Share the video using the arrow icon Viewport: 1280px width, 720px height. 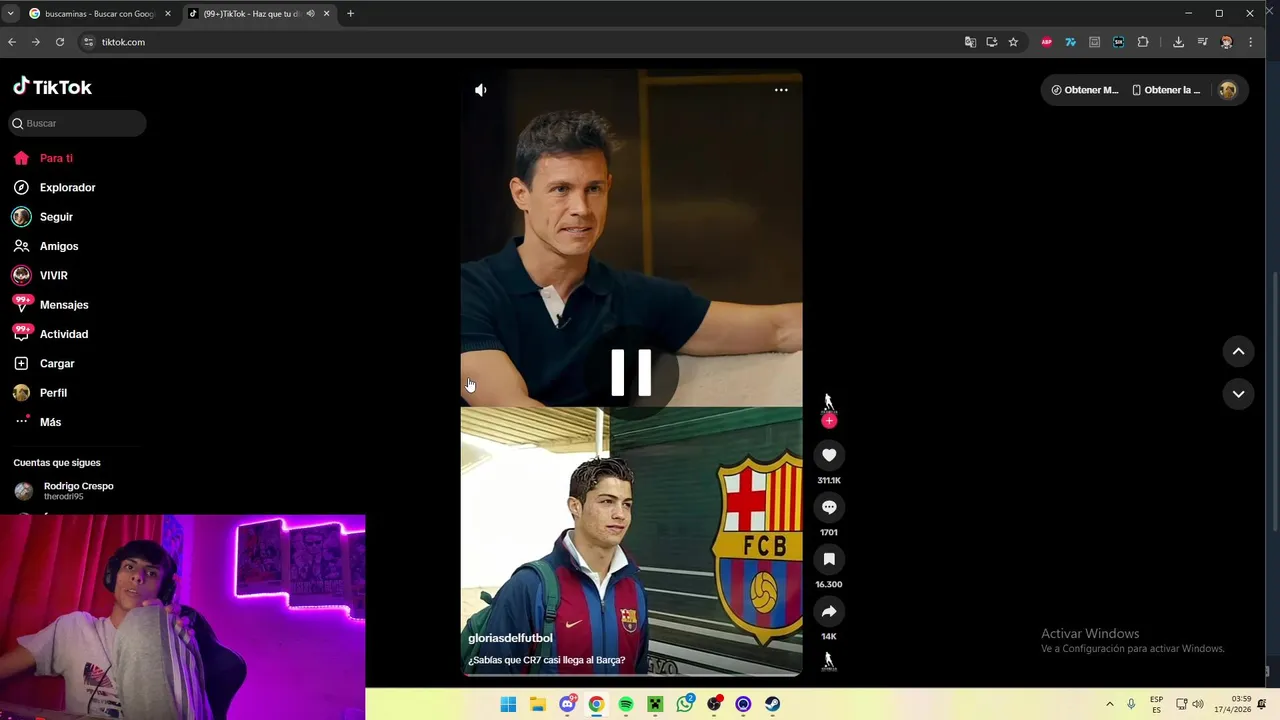click(x=829, y=611)
